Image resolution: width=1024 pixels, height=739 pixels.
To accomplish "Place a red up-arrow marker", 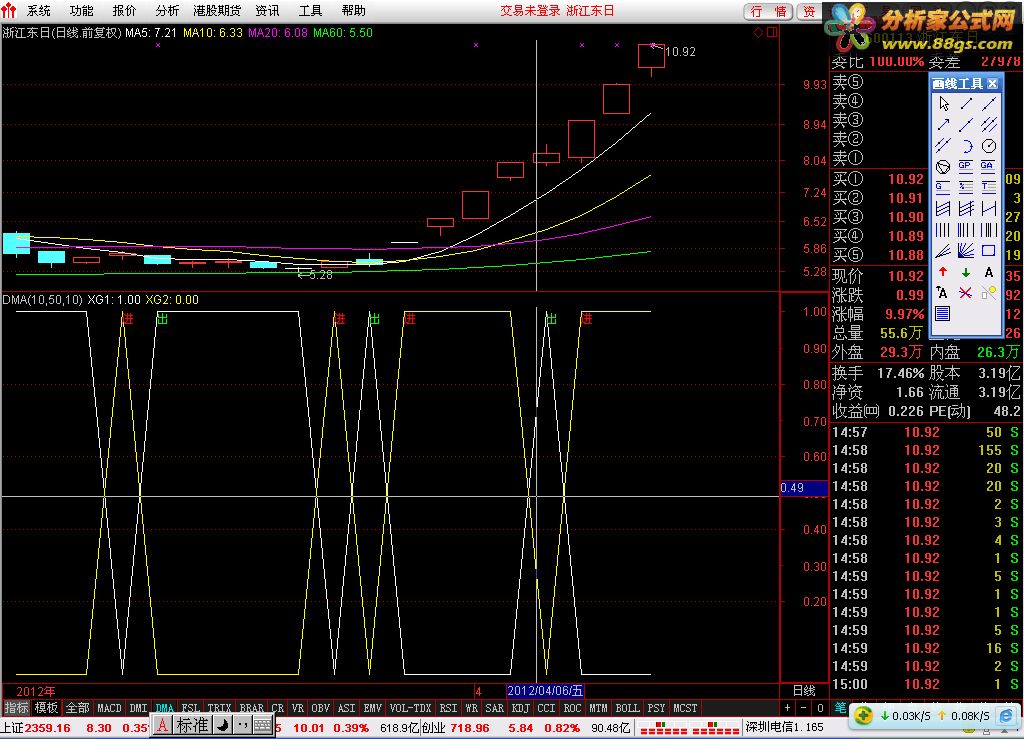I will [x=943, y=272].
